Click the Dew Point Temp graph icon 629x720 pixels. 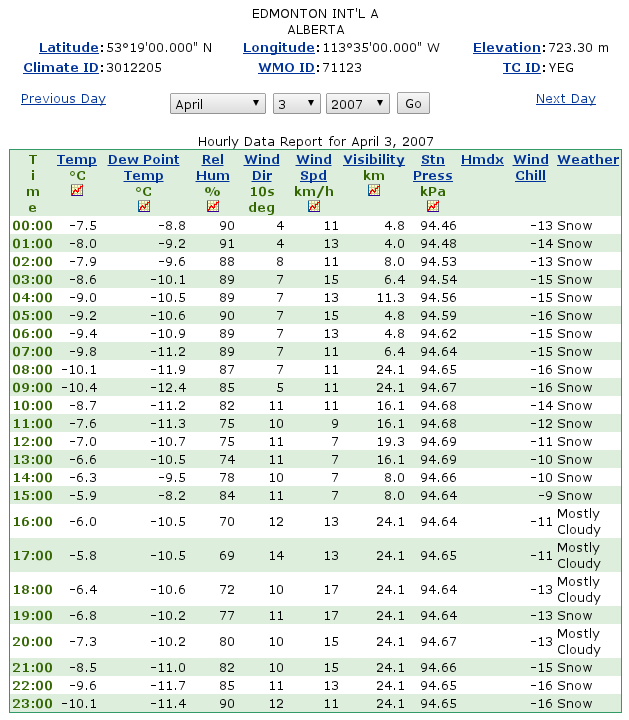point(143,206)
